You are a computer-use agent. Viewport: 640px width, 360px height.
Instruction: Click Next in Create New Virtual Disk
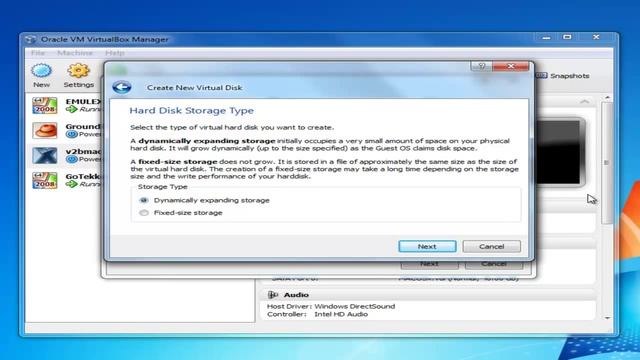427,246
